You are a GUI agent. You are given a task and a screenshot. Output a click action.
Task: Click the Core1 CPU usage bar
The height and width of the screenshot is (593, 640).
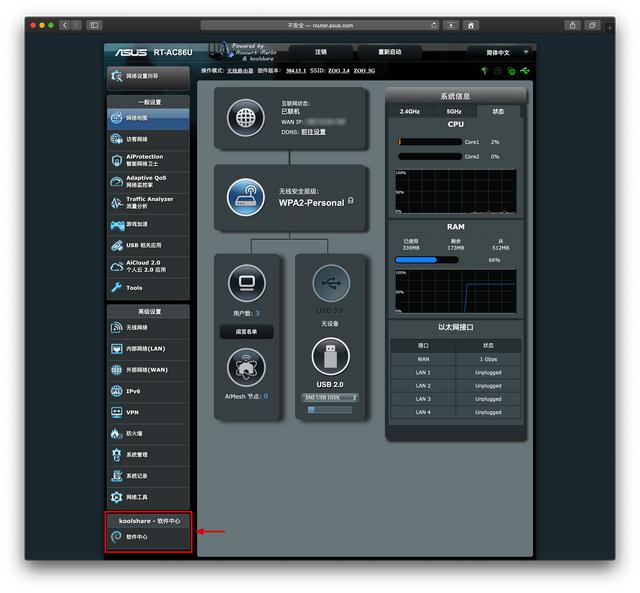pyautogui.click(x=430, y=142)
